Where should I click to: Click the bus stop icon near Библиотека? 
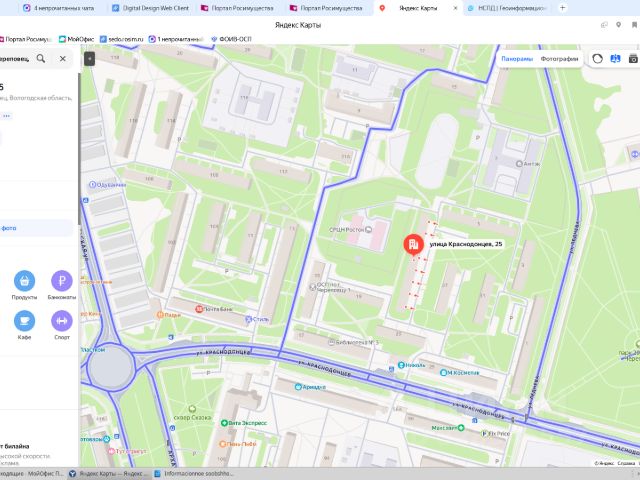[x=392, y=369]
